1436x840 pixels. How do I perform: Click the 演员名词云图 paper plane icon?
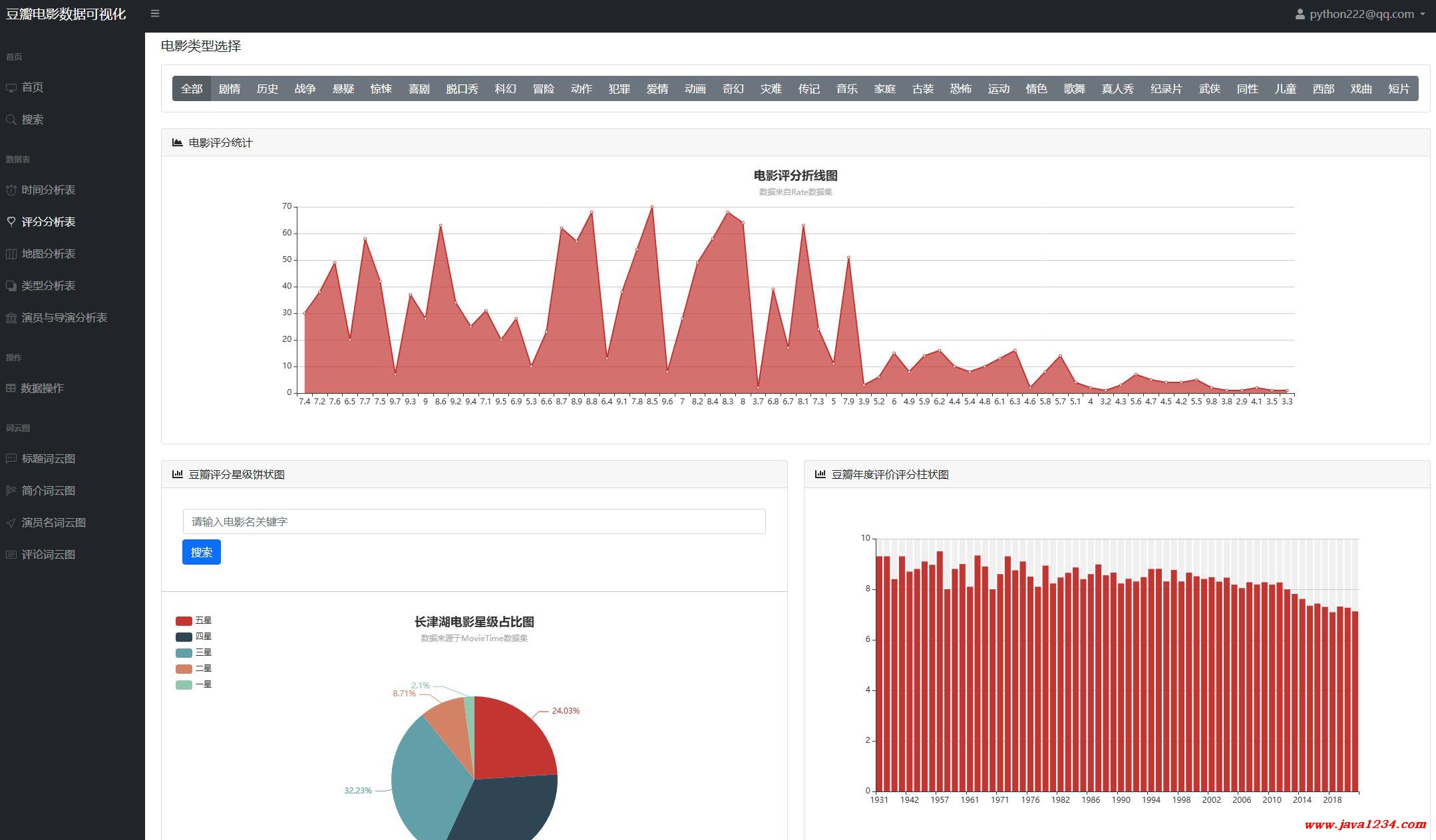click(x=11, y=523)
